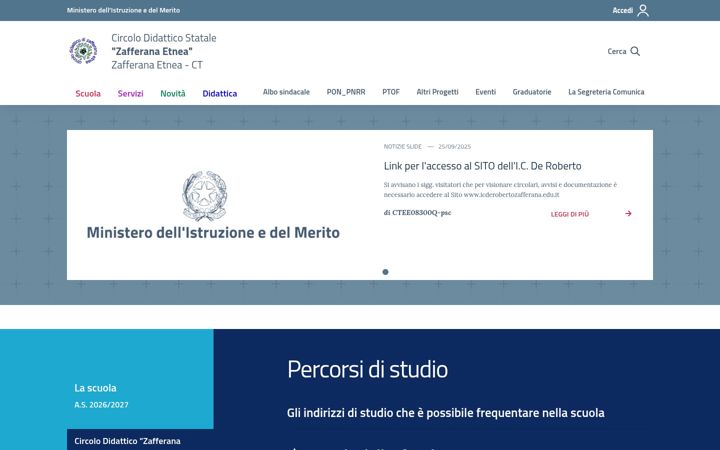720x450 pixels.
Task: Click the NOTIZIE SLIDE category label
Action: pos(403,146)
